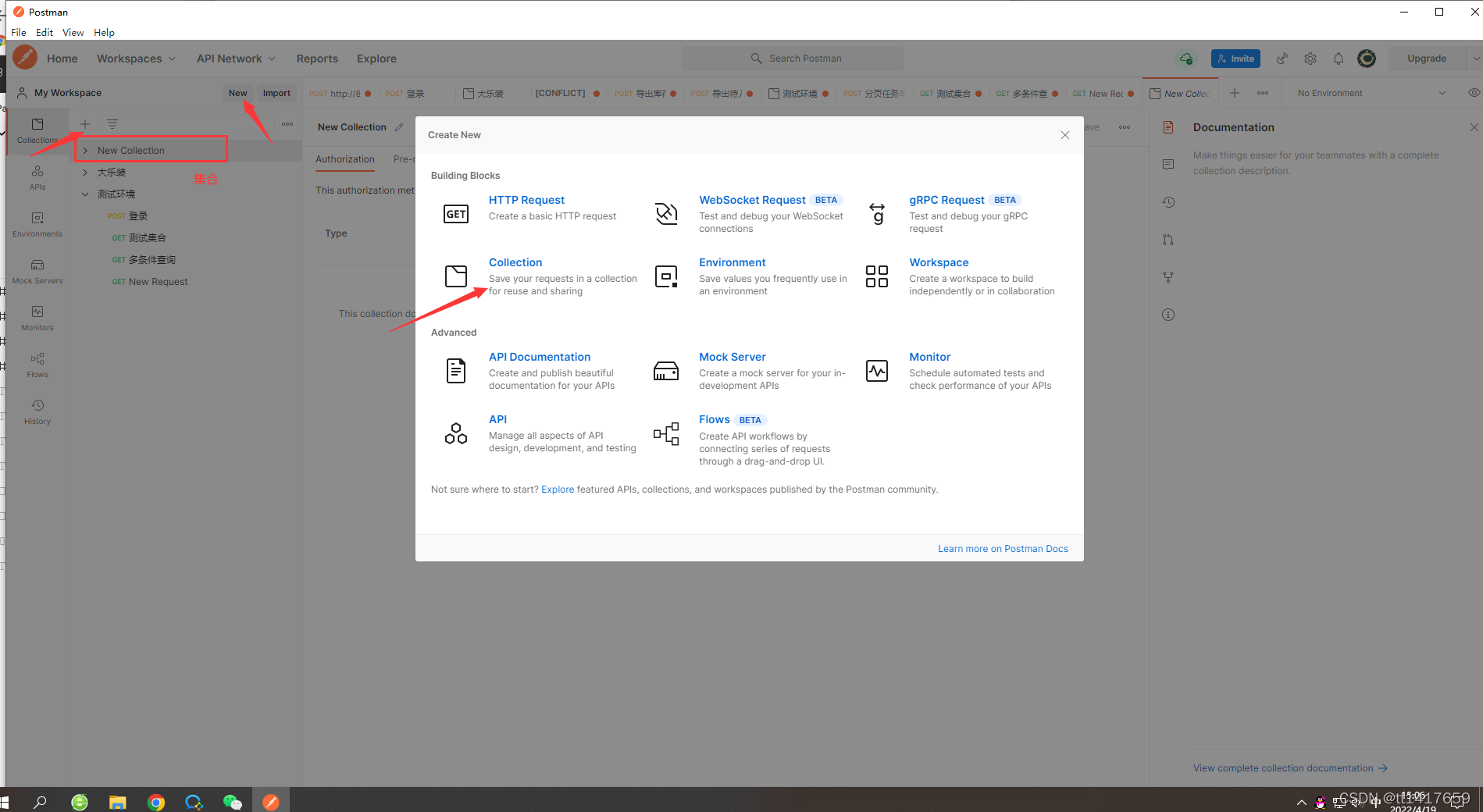Image resolution: width=1483 pixels, height=812 pixels.
Task: Expand the New Collection tree item
Action: click(86, 151)
